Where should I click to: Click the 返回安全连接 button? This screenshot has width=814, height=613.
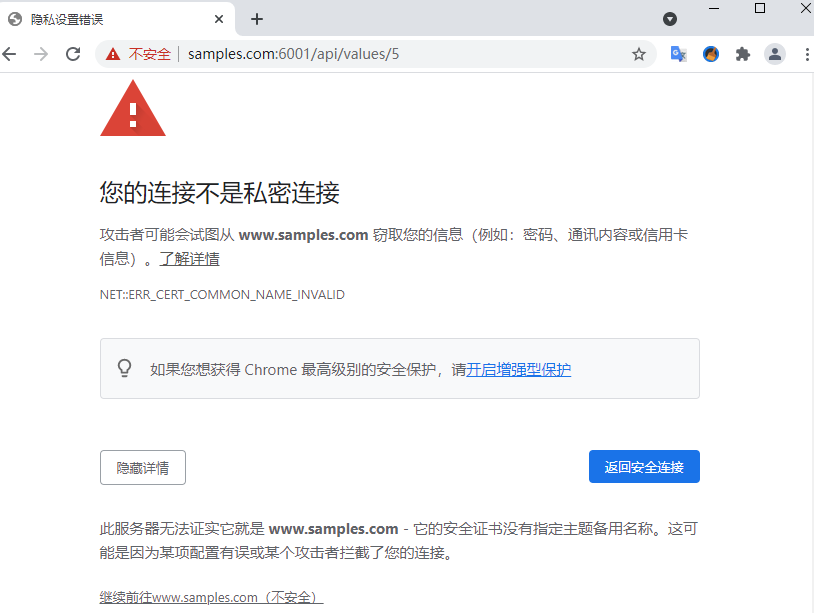(644, 467)
